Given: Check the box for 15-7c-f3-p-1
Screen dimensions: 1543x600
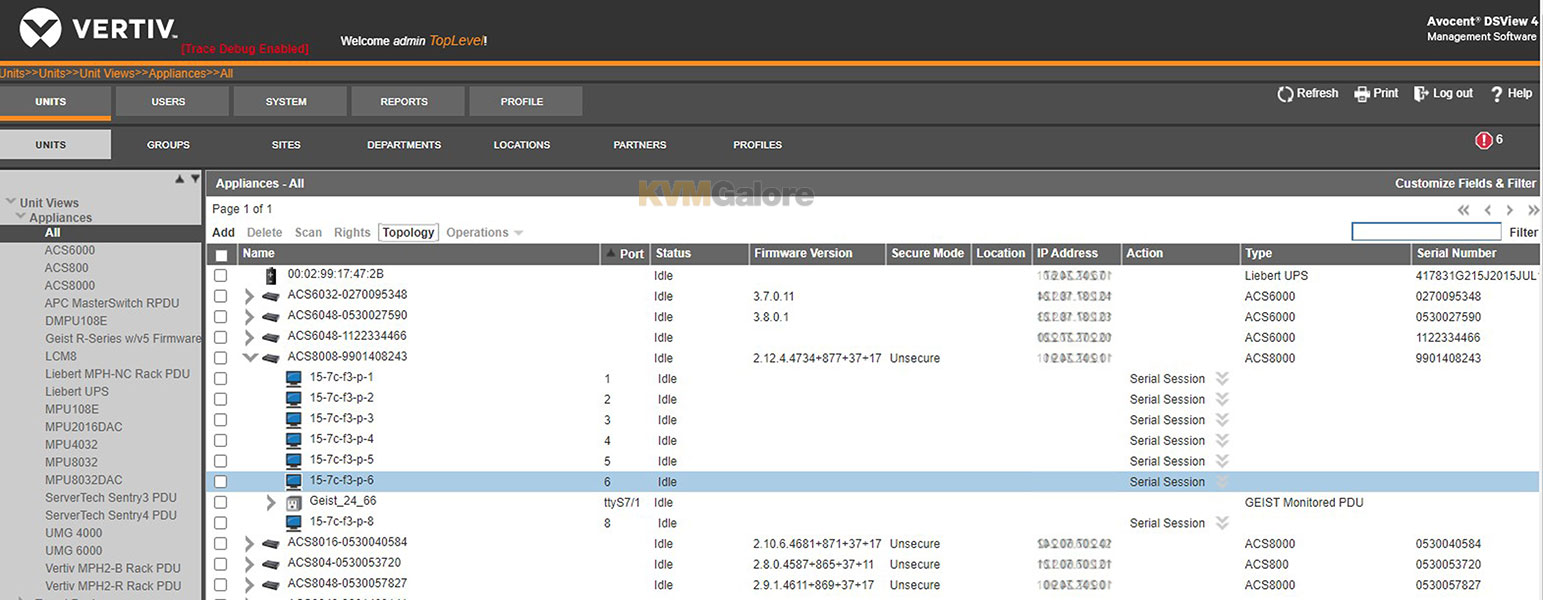Looking at the screenshot, I should [x=221, y=379].
